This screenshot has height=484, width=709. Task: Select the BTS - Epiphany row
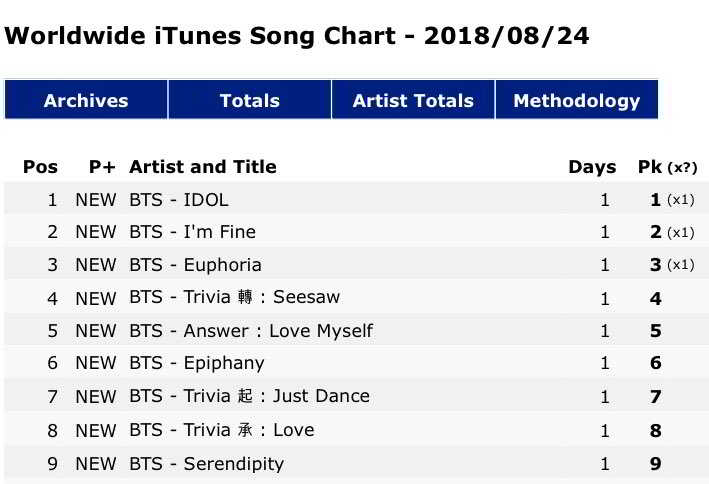[197, 364]
